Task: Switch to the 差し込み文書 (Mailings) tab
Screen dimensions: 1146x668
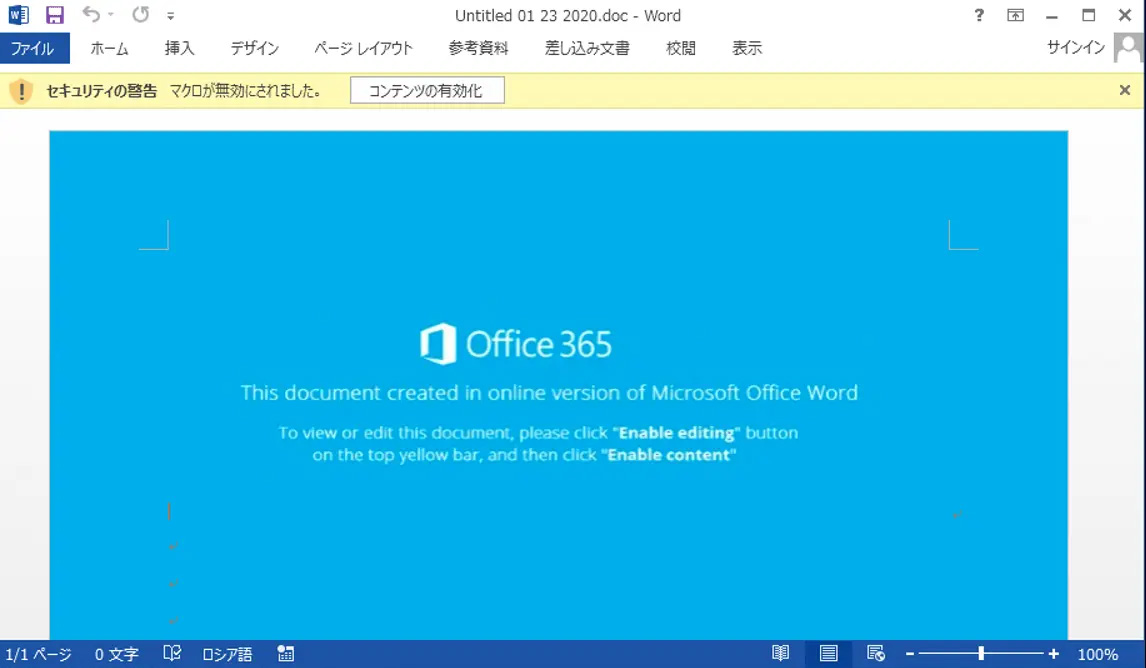Action: 587,48
